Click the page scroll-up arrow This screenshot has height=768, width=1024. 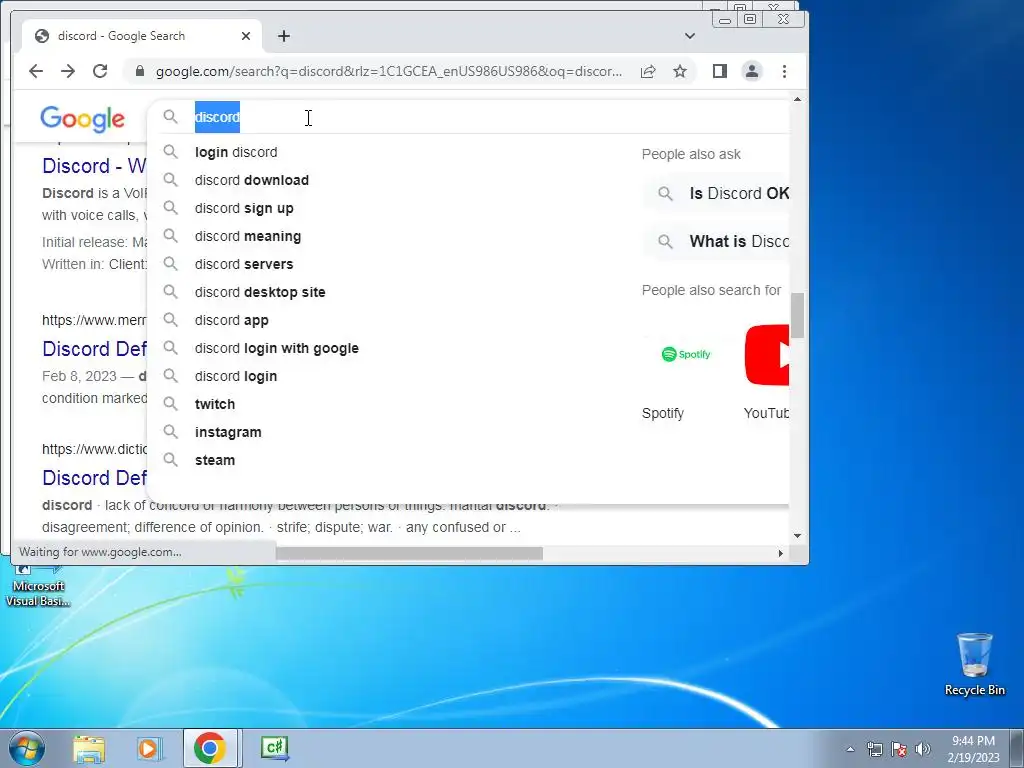pos(797,99)
